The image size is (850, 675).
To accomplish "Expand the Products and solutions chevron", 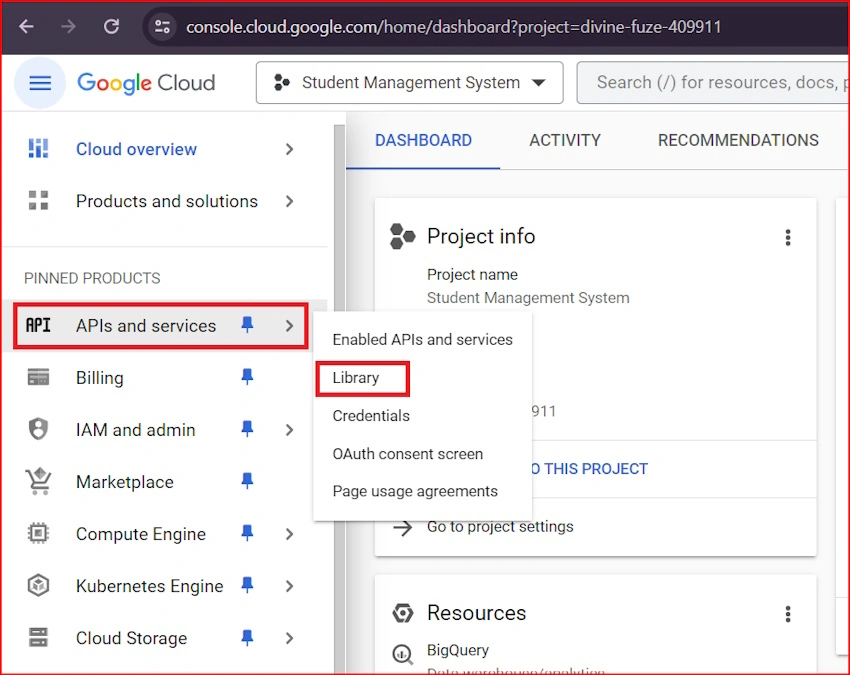I will coord(289,201).
